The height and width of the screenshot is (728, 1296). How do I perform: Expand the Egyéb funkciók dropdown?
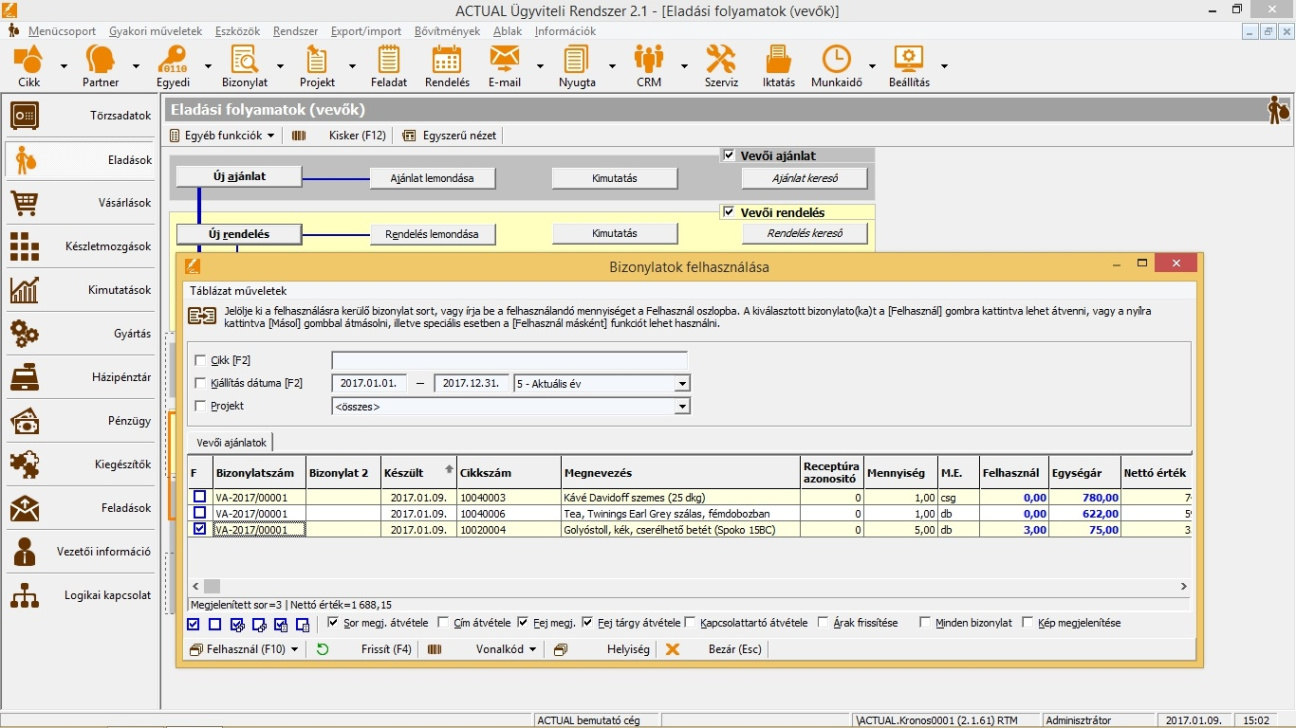[221, 135]
